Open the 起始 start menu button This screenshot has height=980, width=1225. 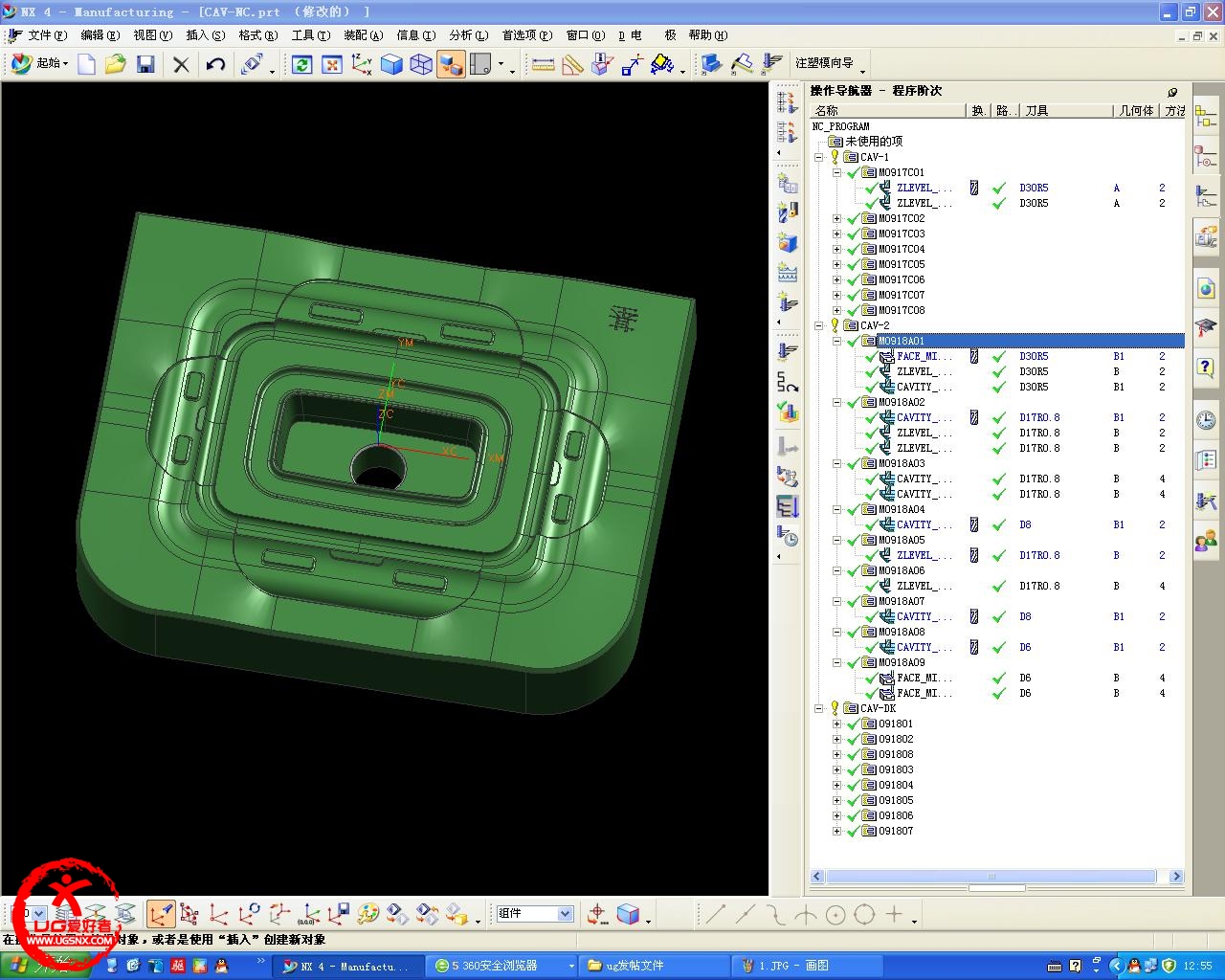(x=40, y=63)
